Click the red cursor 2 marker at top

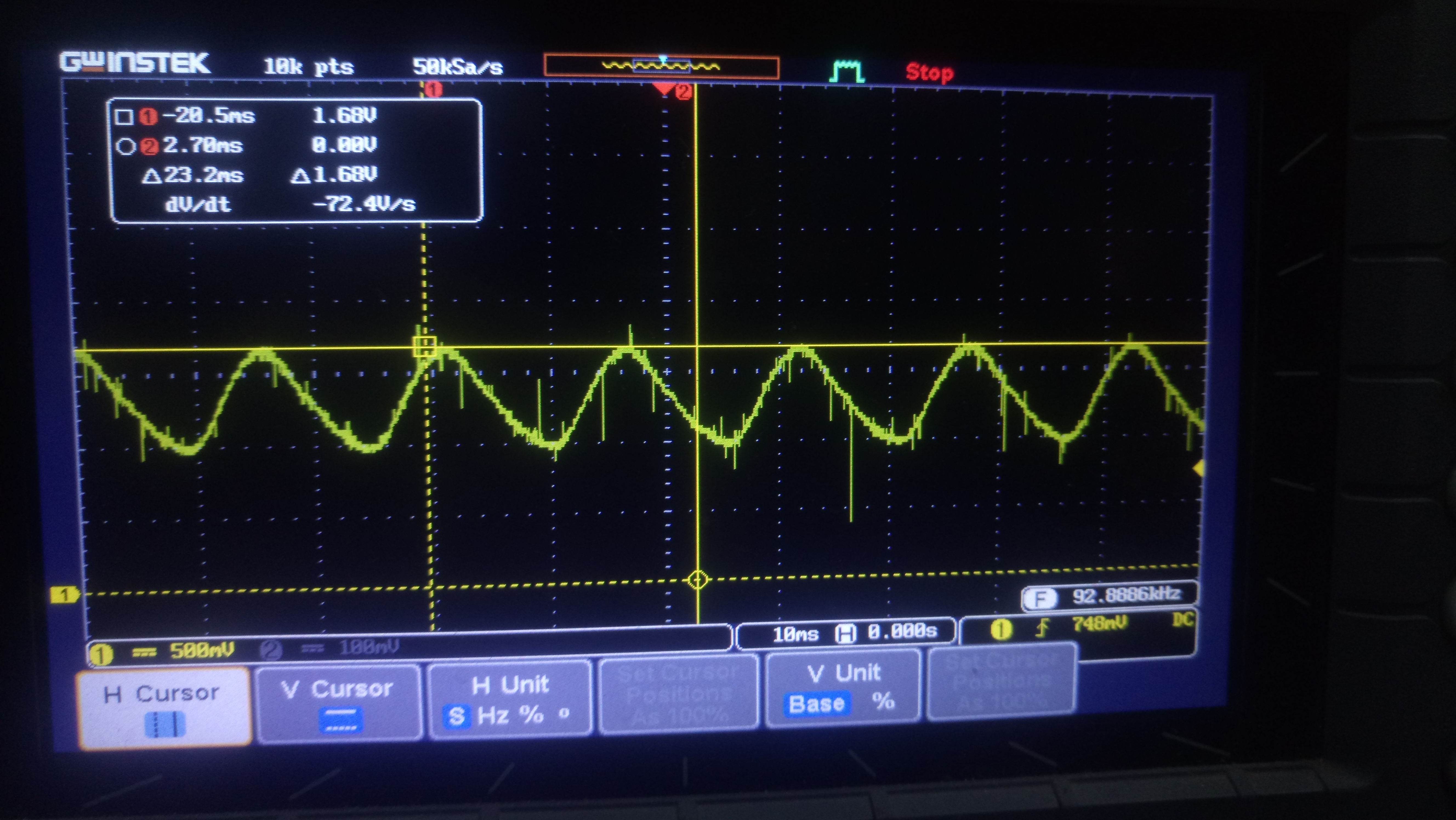683,92
